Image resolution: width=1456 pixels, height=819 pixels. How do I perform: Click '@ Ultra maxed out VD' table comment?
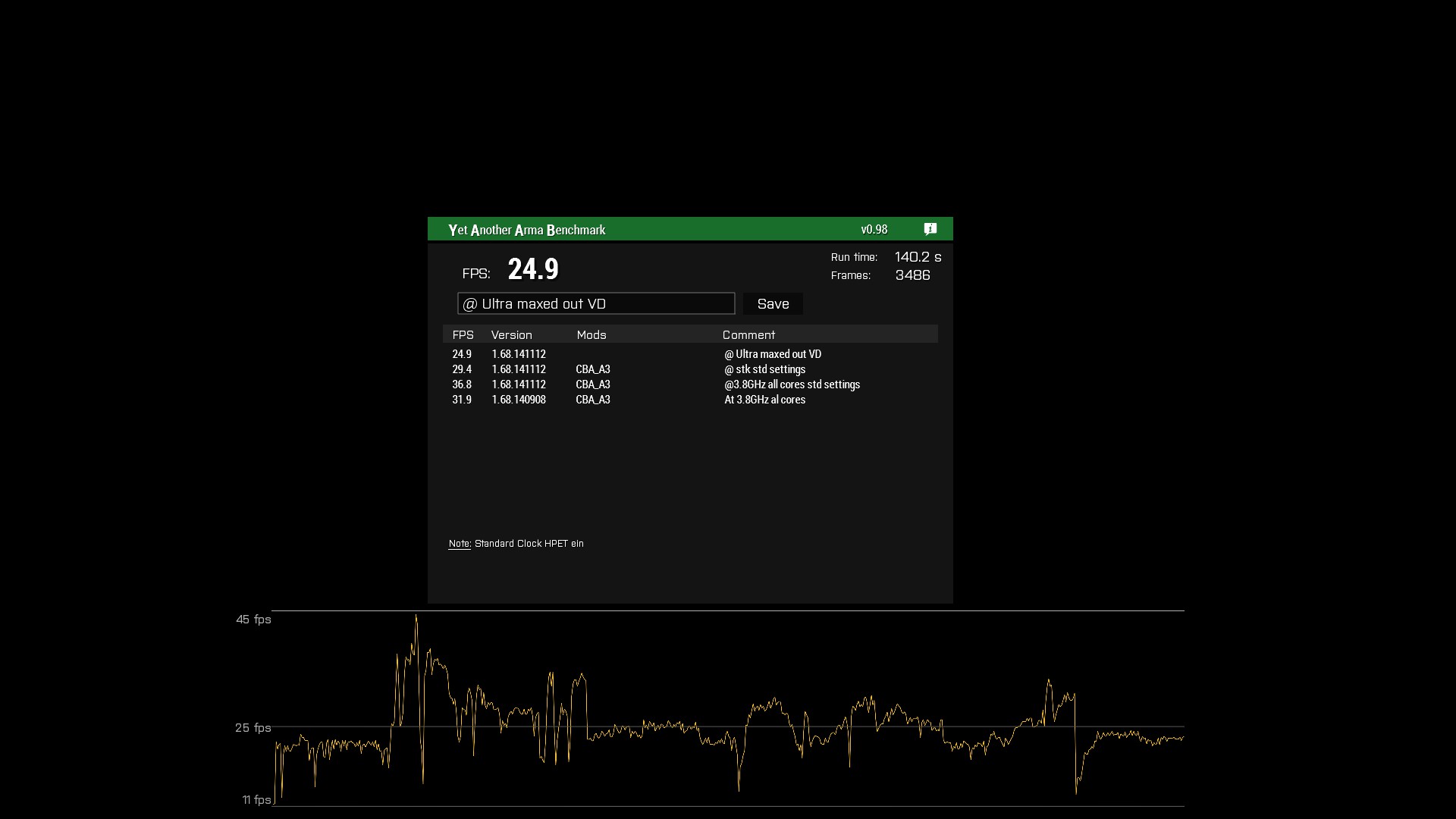pyautogui.click(x=773, y=354)
